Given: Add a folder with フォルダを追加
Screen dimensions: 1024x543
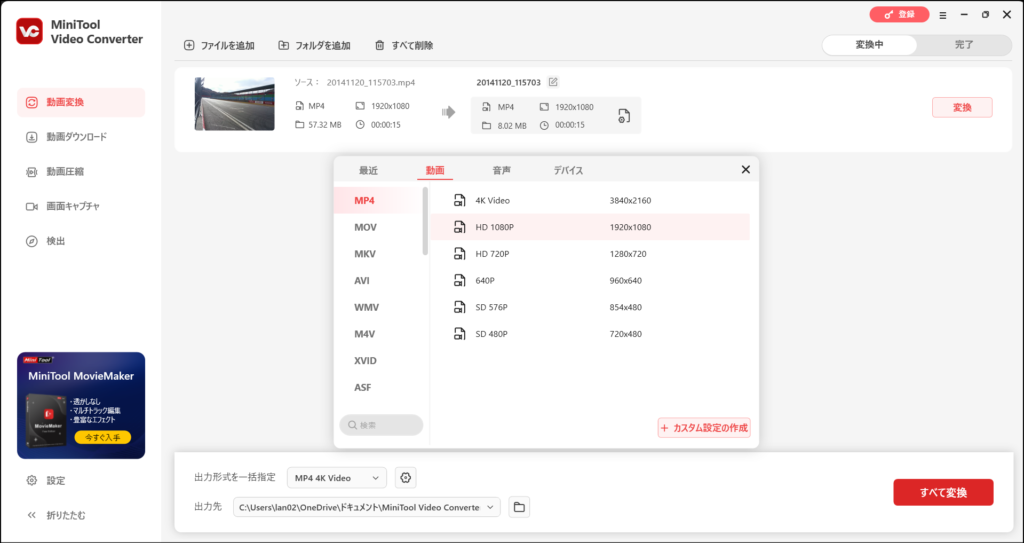Looking at the screenshot, I should (314, 46).
